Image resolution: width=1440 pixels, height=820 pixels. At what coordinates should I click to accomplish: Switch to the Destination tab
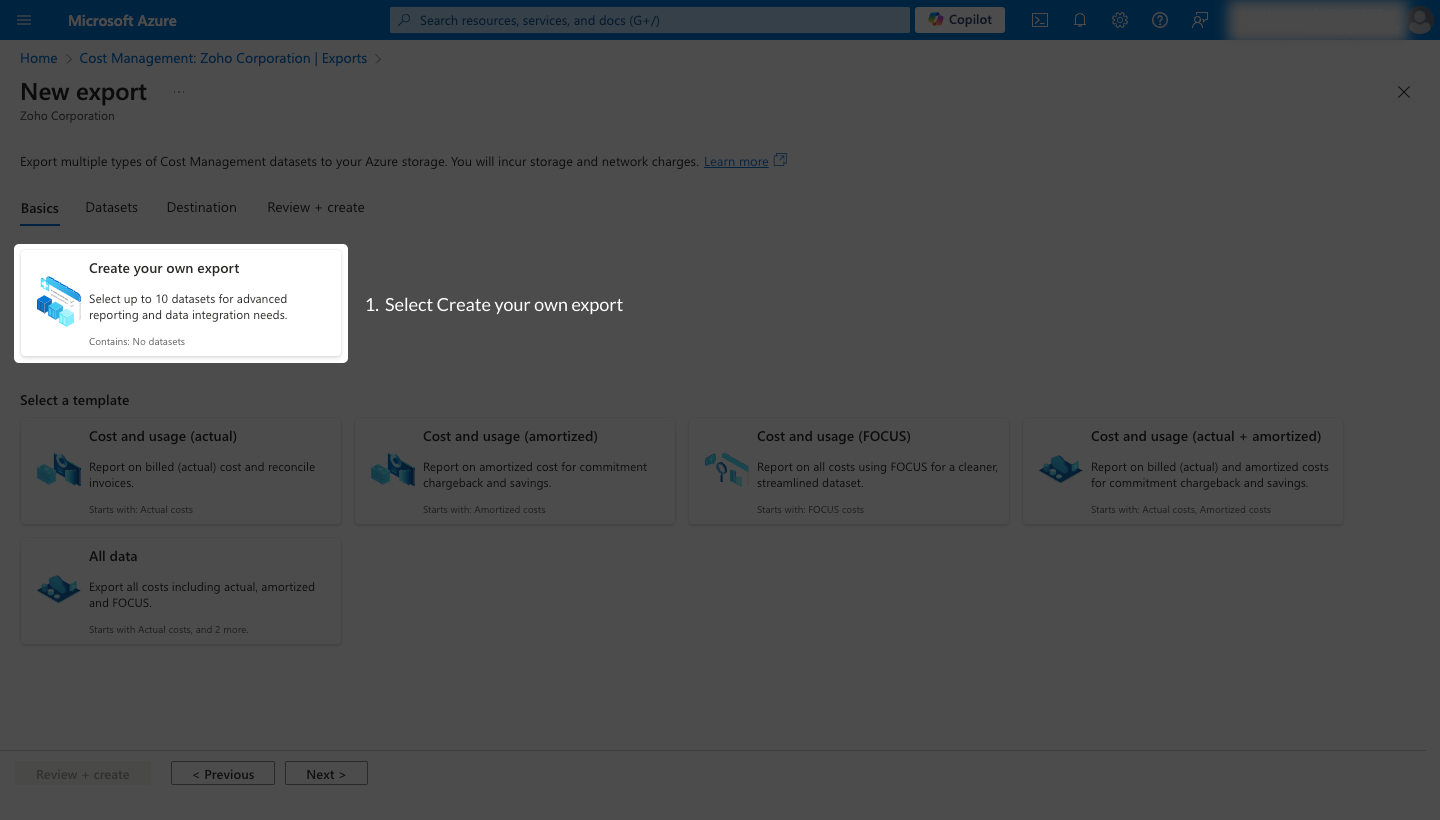(201, 207)
